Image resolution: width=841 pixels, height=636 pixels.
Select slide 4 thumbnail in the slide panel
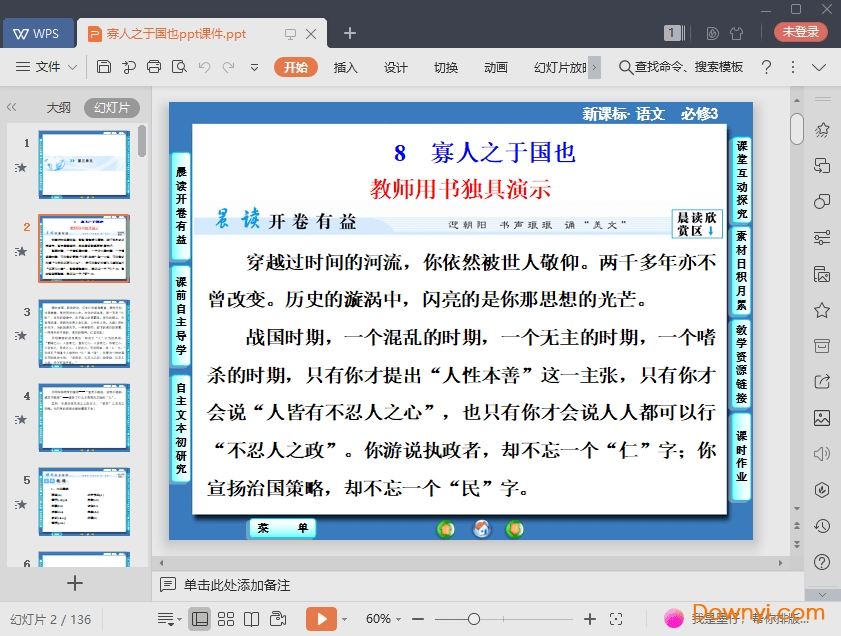pyautogui.click(x=84, y=418)
